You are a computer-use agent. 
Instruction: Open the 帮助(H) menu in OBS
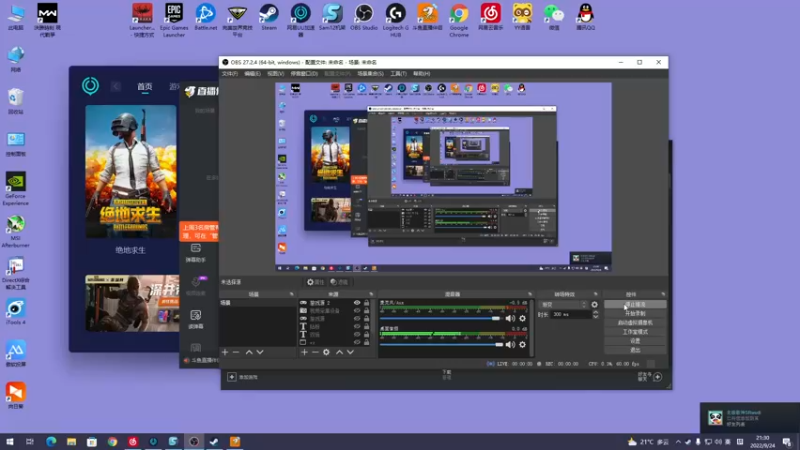pyautogui.click(x=421, y=73)
